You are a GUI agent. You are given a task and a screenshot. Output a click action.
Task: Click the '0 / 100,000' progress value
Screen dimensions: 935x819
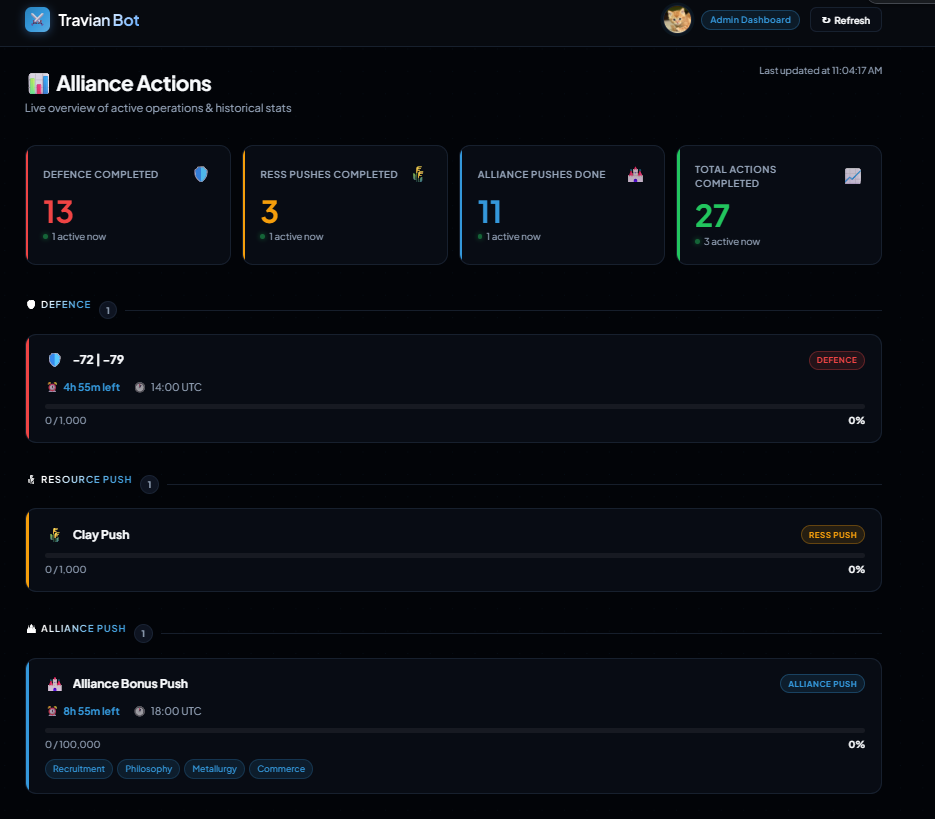tap(73, 744)
